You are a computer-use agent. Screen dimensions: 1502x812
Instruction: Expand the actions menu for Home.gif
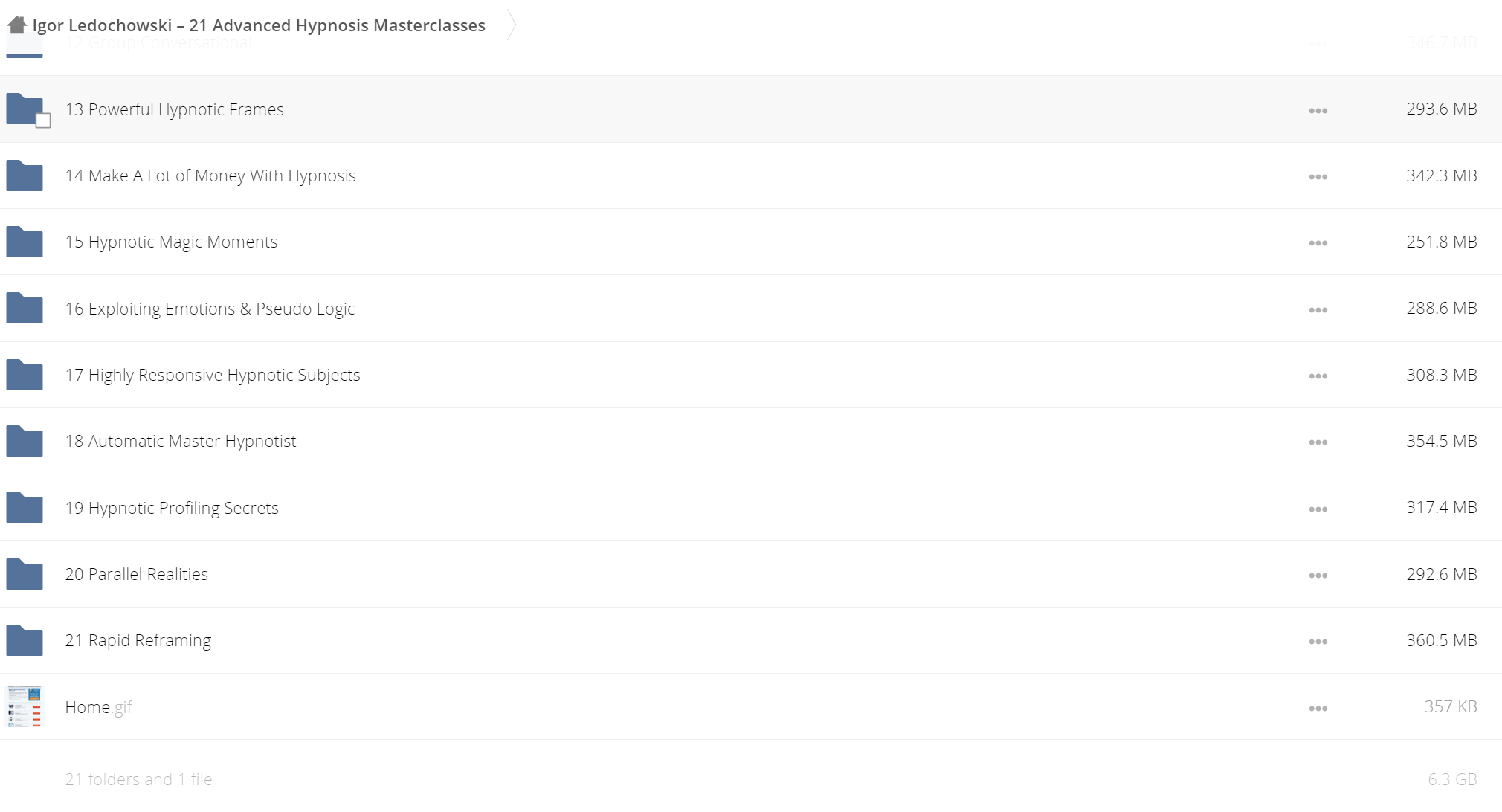pyautogui.click(x=1318, y=709)
